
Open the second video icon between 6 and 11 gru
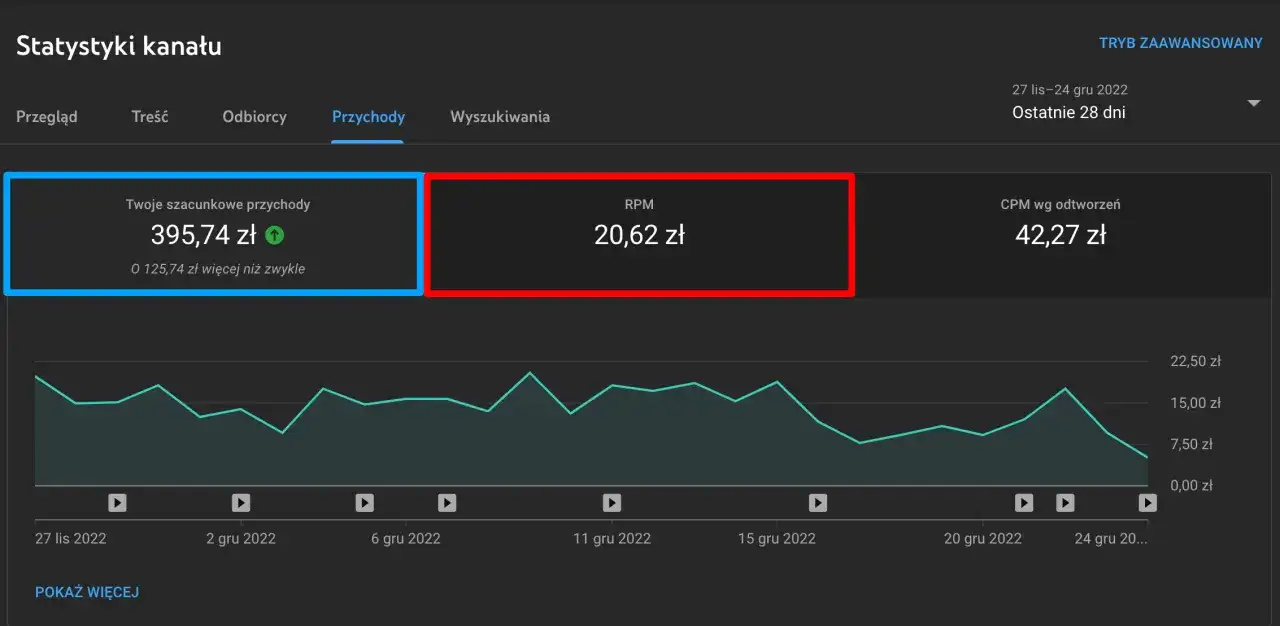click(x=447, y=503)
